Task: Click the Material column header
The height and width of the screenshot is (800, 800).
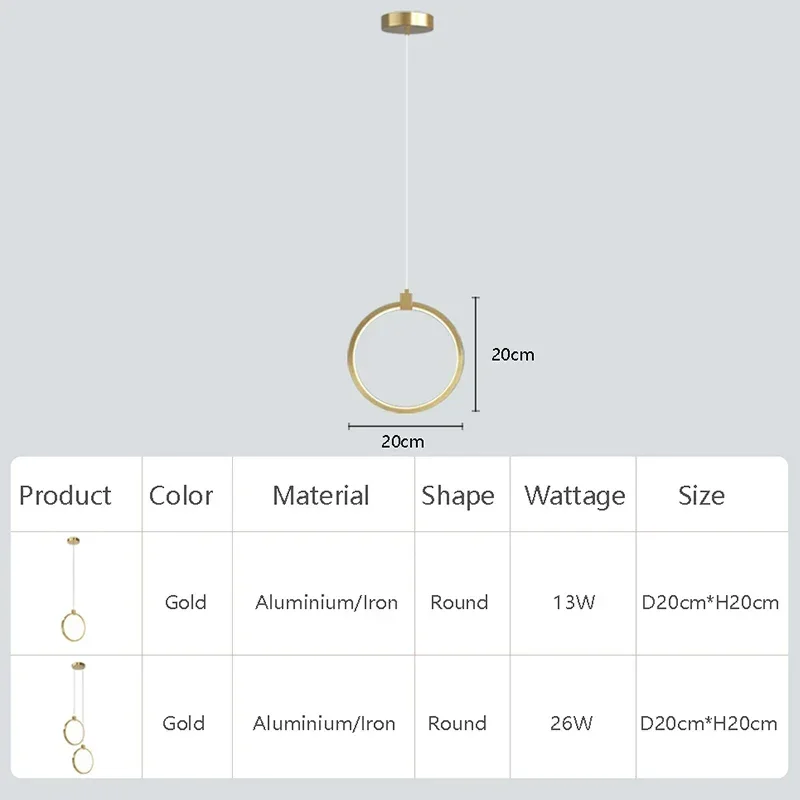Action: pyautogui.click(x=321, y=495)
